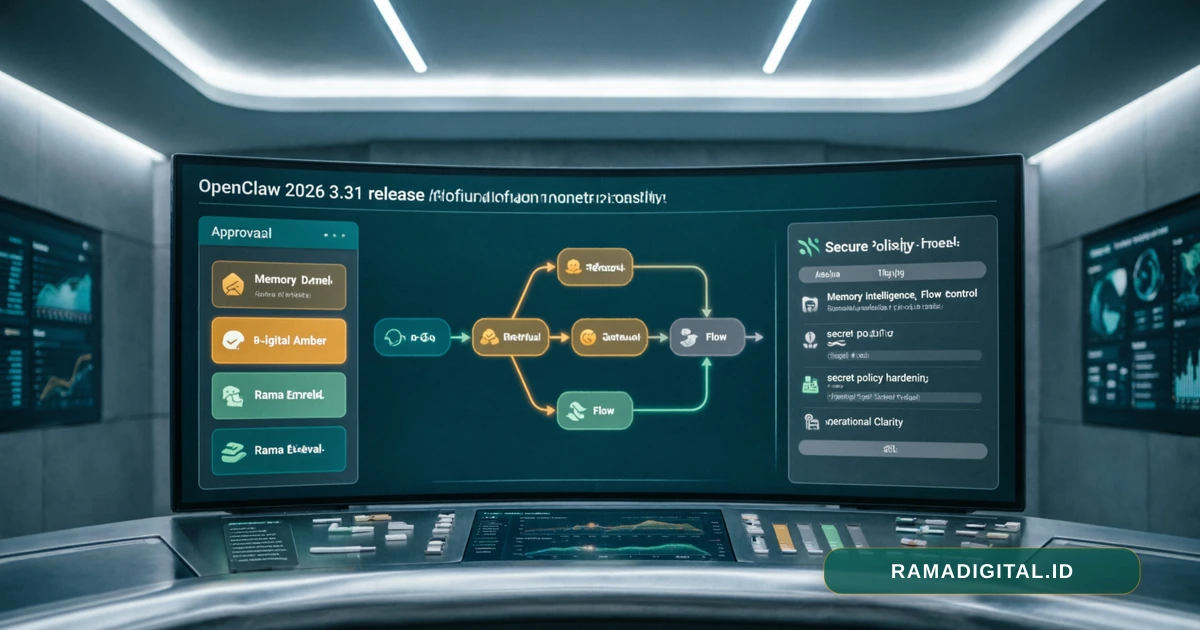The height and width of the screenshot is (630, 1200).
Task: Click the secret policy hardening icon
Action: (810, 384)
